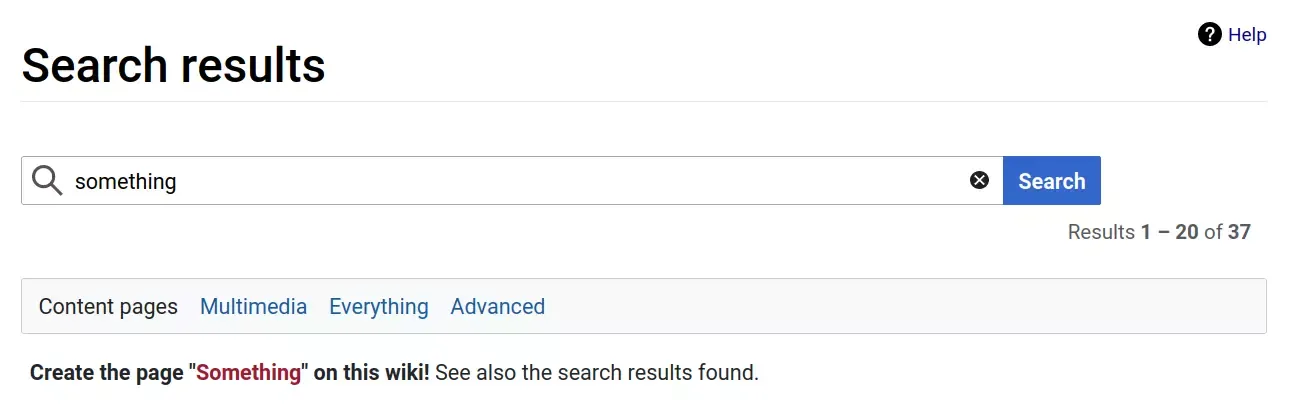Switch to the Everything search tab
The height and width of the screenshot is (404, 1296).
[378, 307]
